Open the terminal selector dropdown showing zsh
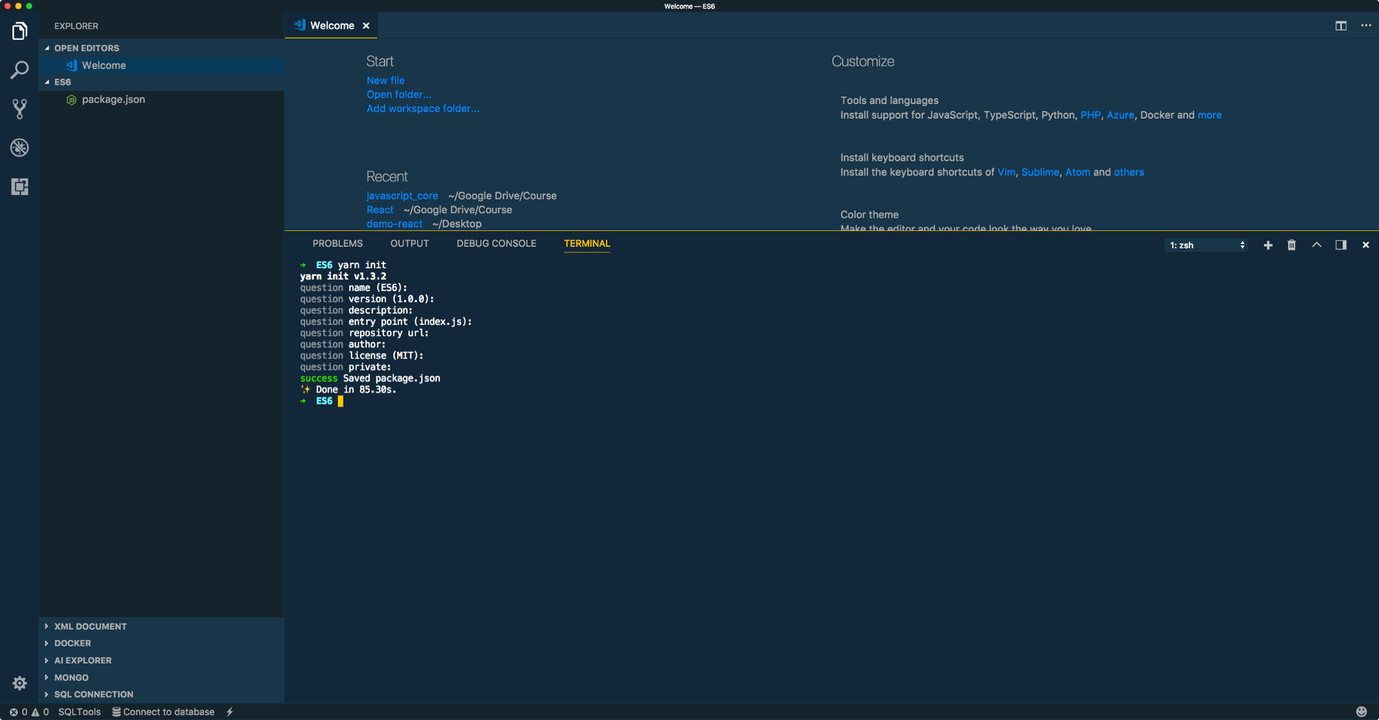This screenshot has height=720, width=1379. [x=1207, y=245]
